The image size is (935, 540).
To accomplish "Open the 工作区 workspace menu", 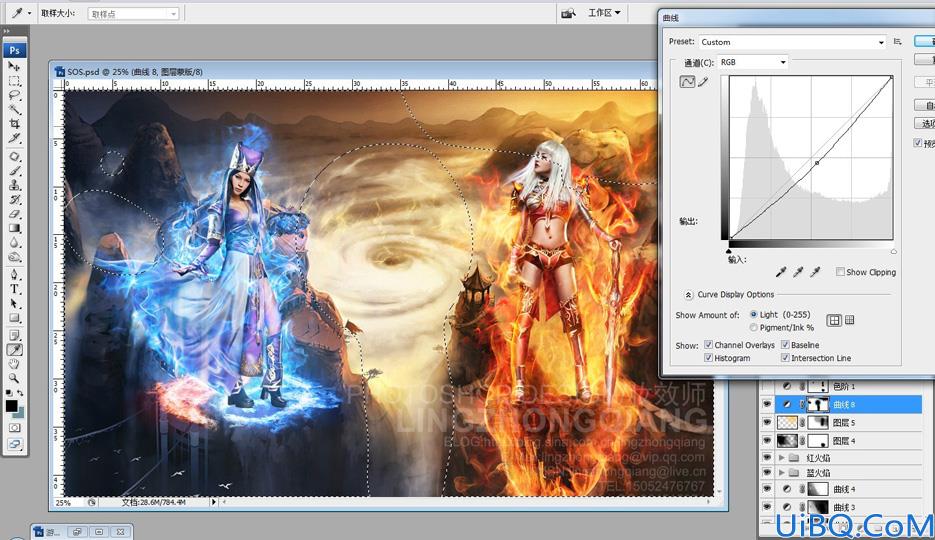I will point(604,13).
